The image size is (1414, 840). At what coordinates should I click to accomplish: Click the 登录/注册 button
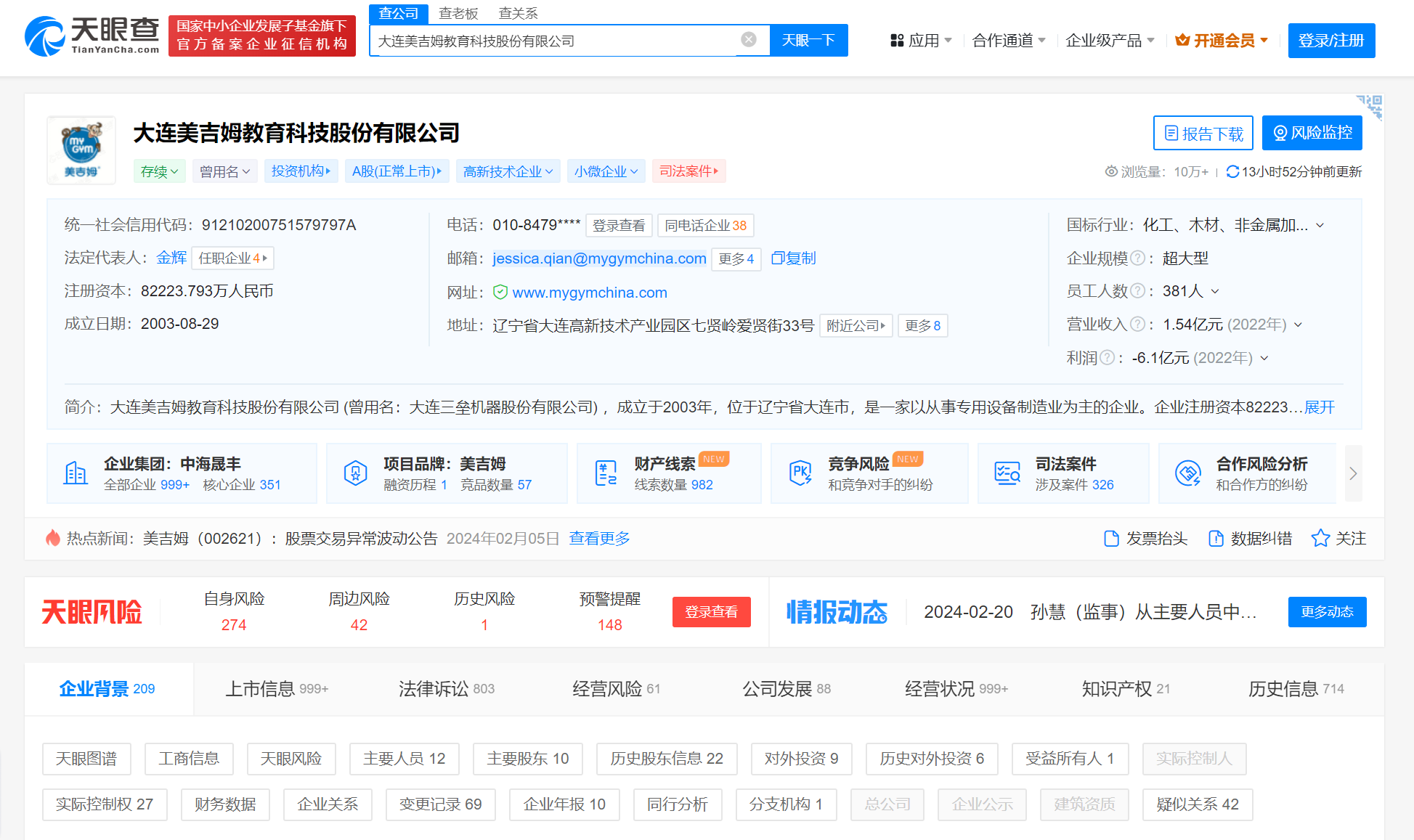(x=1331, y=41)
